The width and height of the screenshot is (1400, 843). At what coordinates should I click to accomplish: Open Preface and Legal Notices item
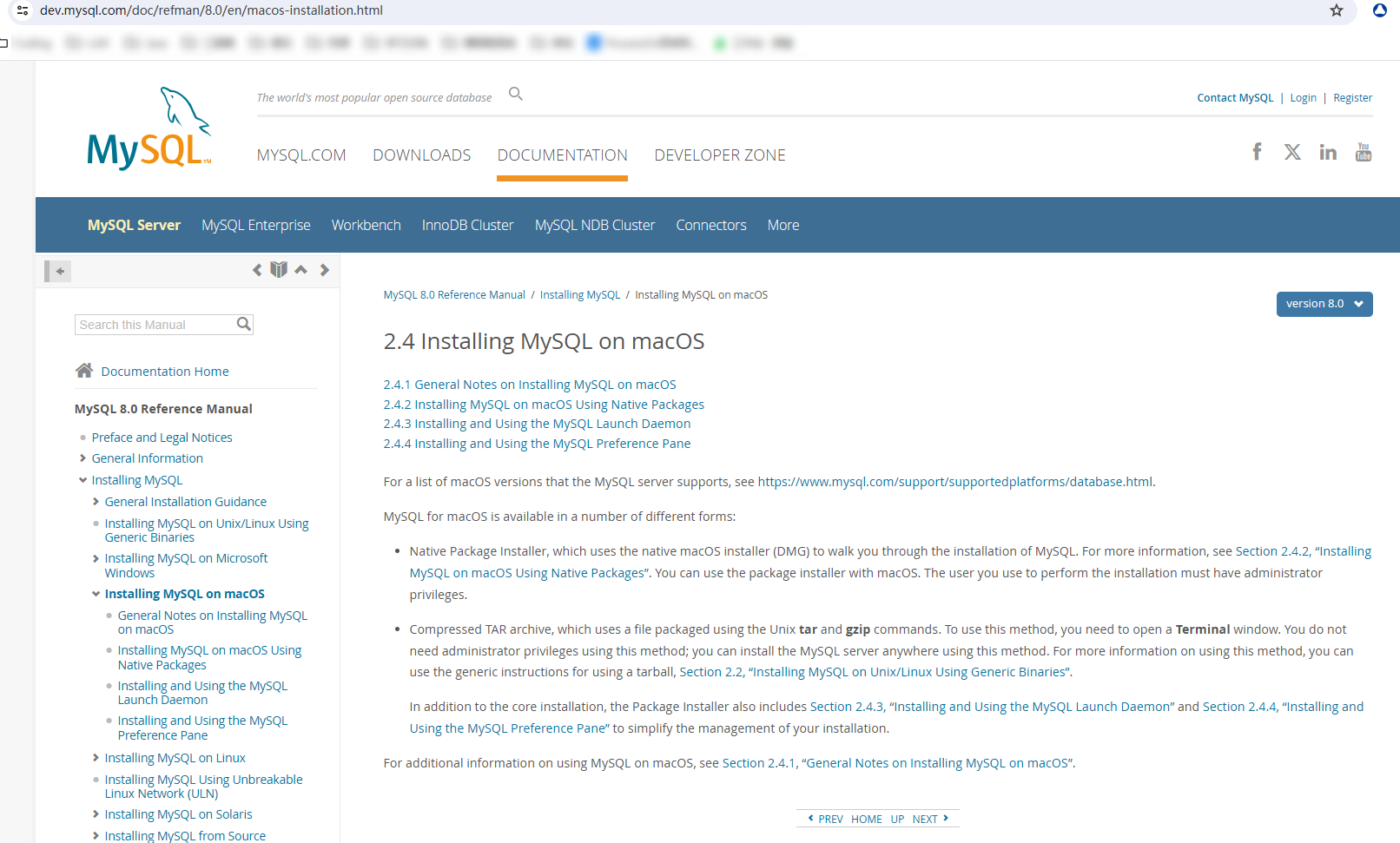click(162, 438)
